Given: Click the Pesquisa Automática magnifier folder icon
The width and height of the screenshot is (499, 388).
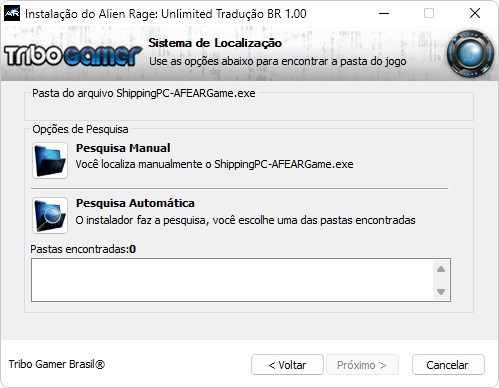Looking at the screenshot, I should pos(50,215).
